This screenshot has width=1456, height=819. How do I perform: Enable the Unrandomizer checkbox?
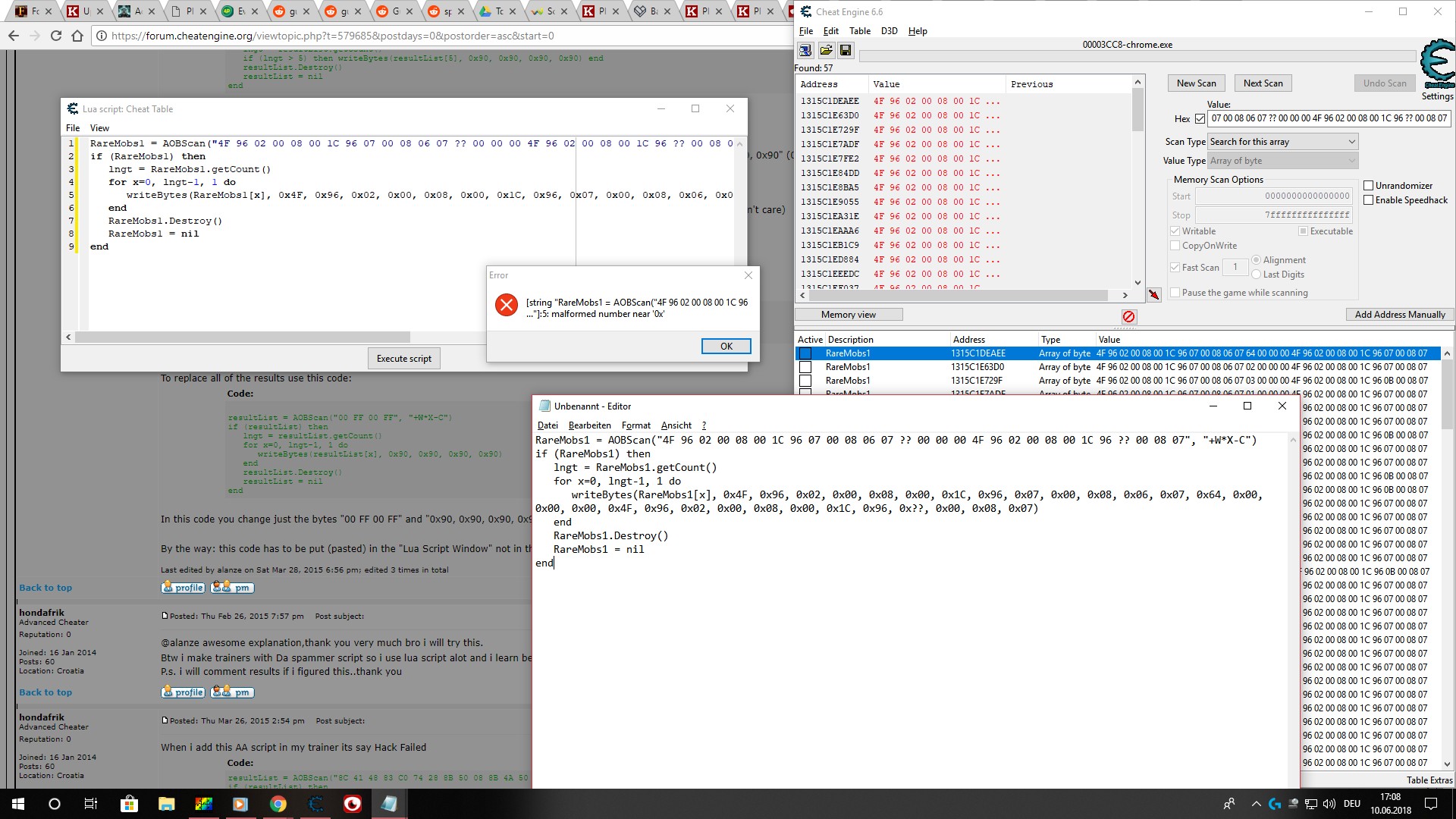1369,186
